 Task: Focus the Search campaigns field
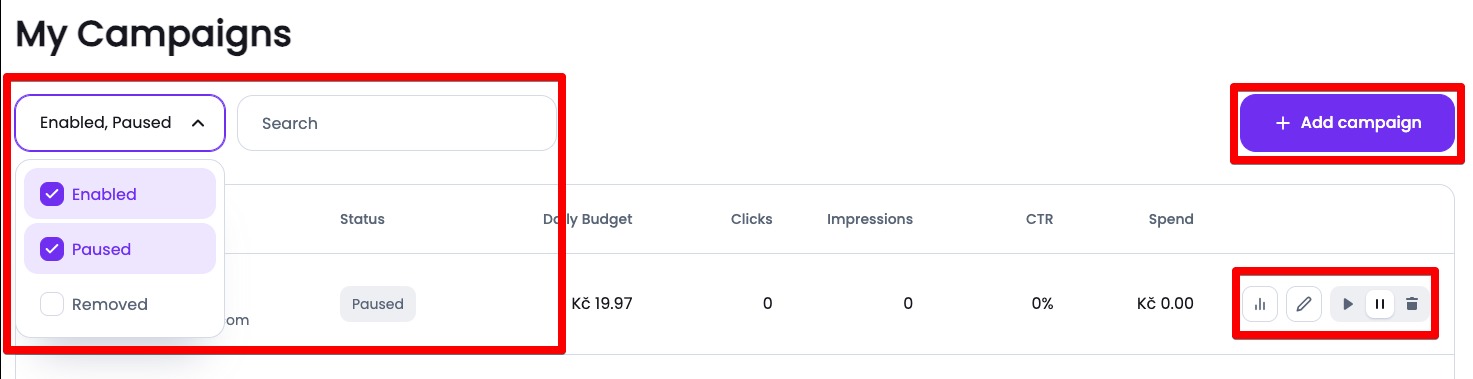(x=397, y=123)
